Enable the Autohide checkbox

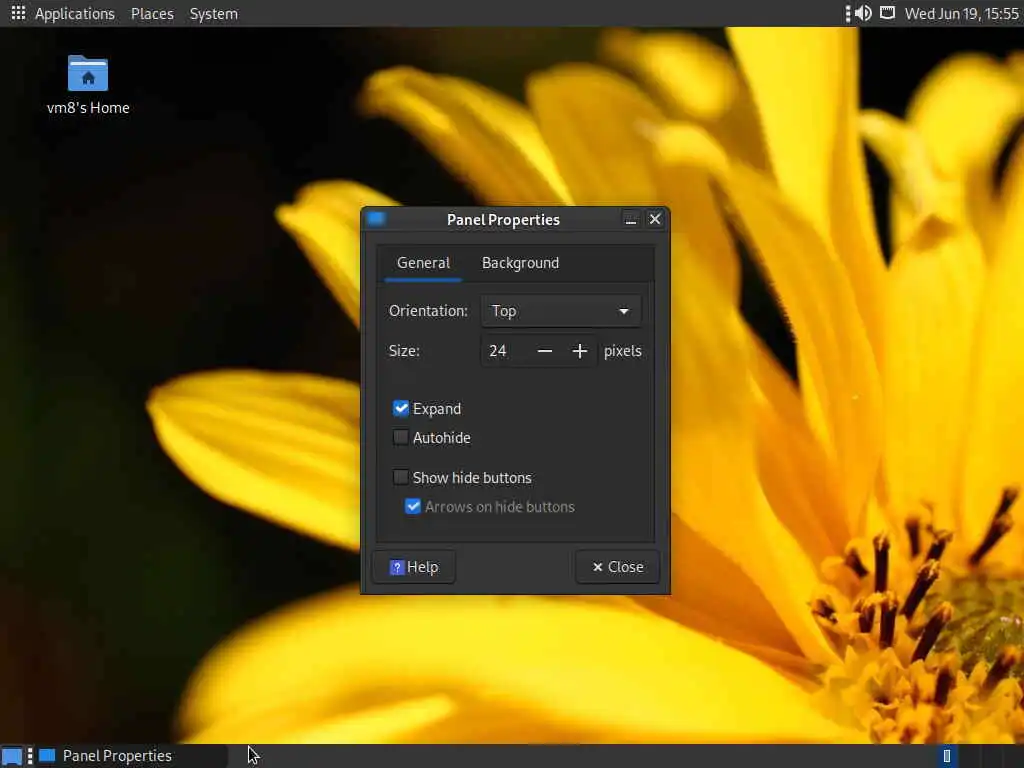click(x=401, y=437)
